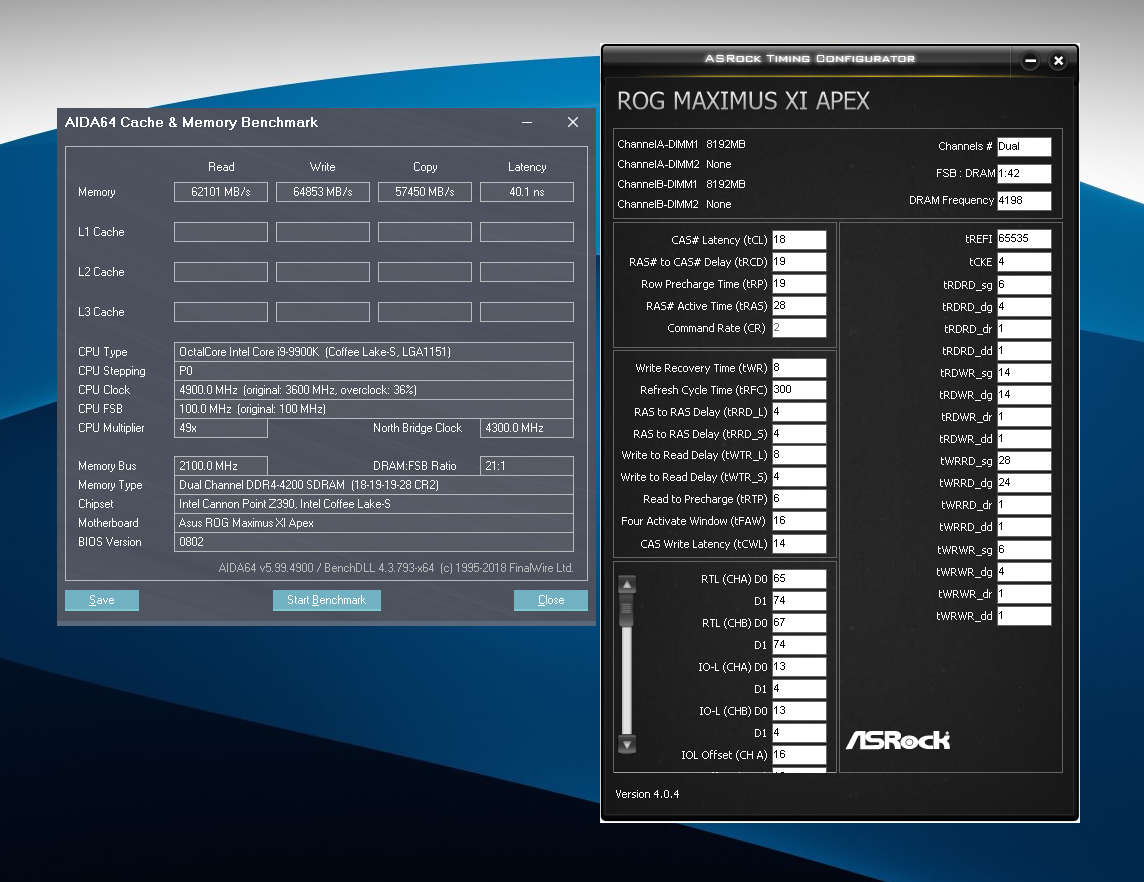Click the RTL list scrollbar thumb

(627, 610)
